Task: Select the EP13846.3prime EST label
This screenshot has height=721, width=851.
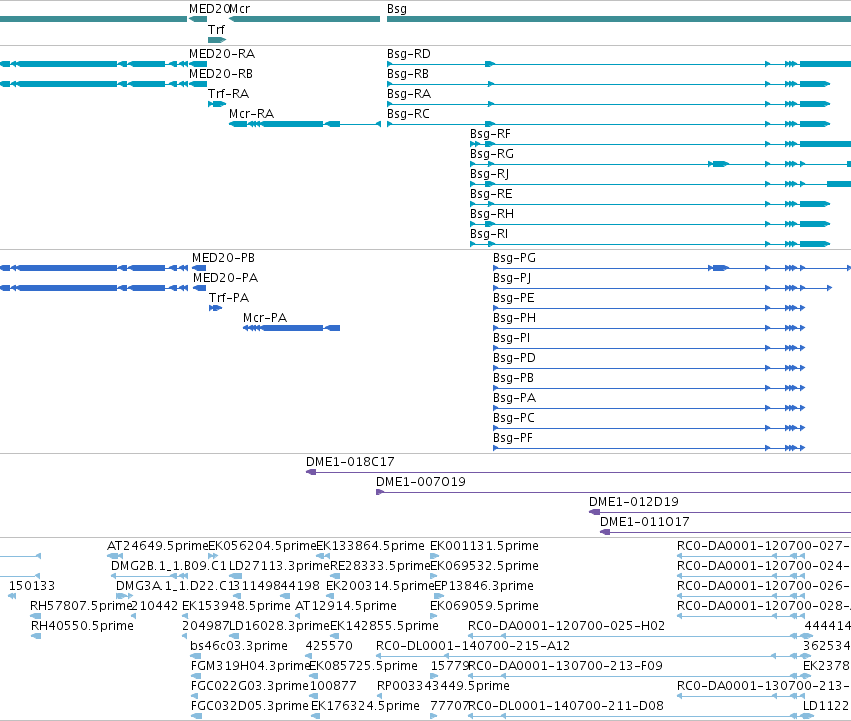Action: tap(484, 586)
